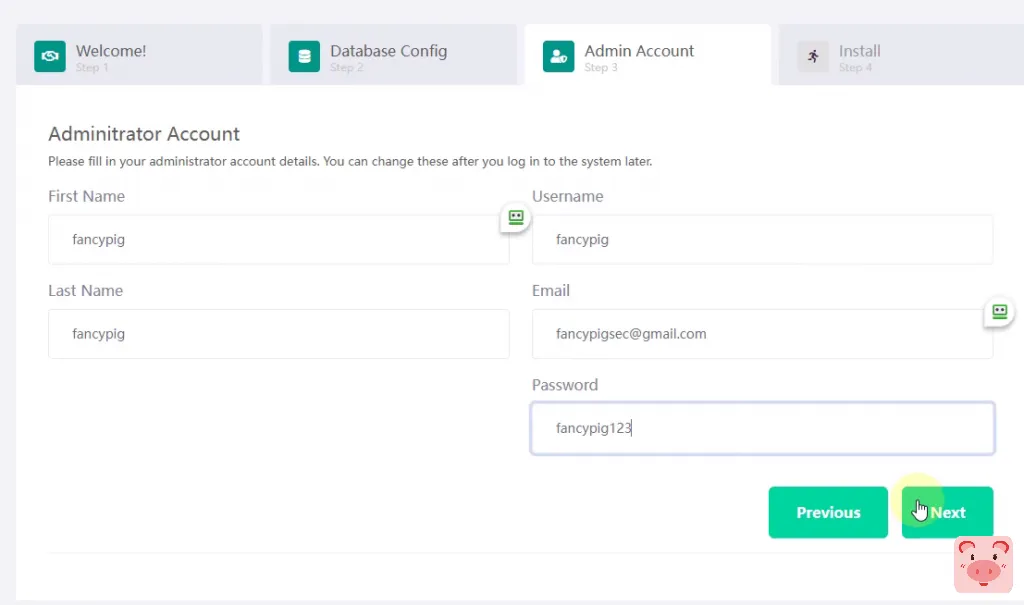Select the Username input field

762,240
